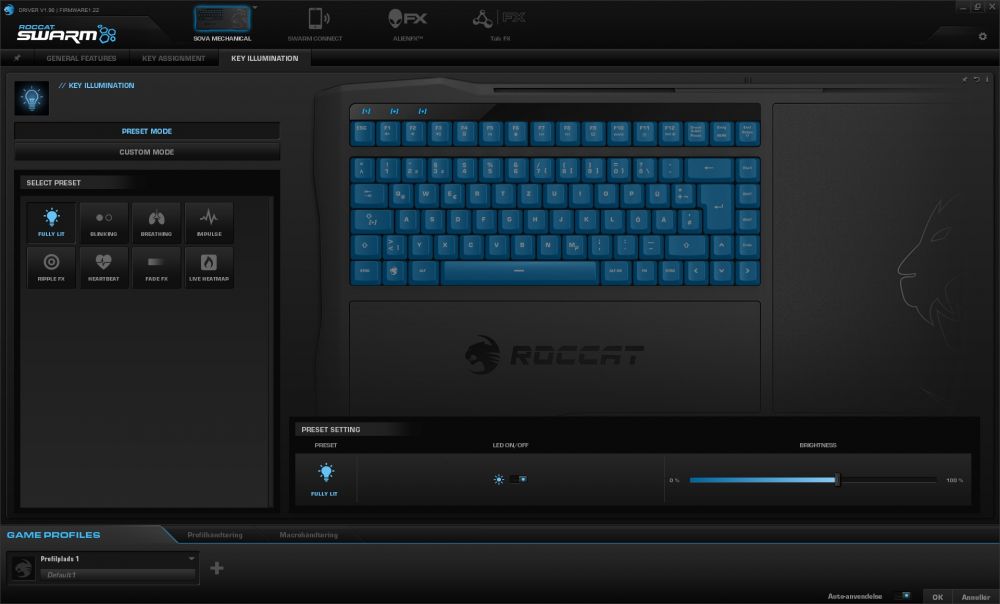Click the unfilled part of the brightness track
Screen dimensions: 1000x604
[x=888, y=480]
